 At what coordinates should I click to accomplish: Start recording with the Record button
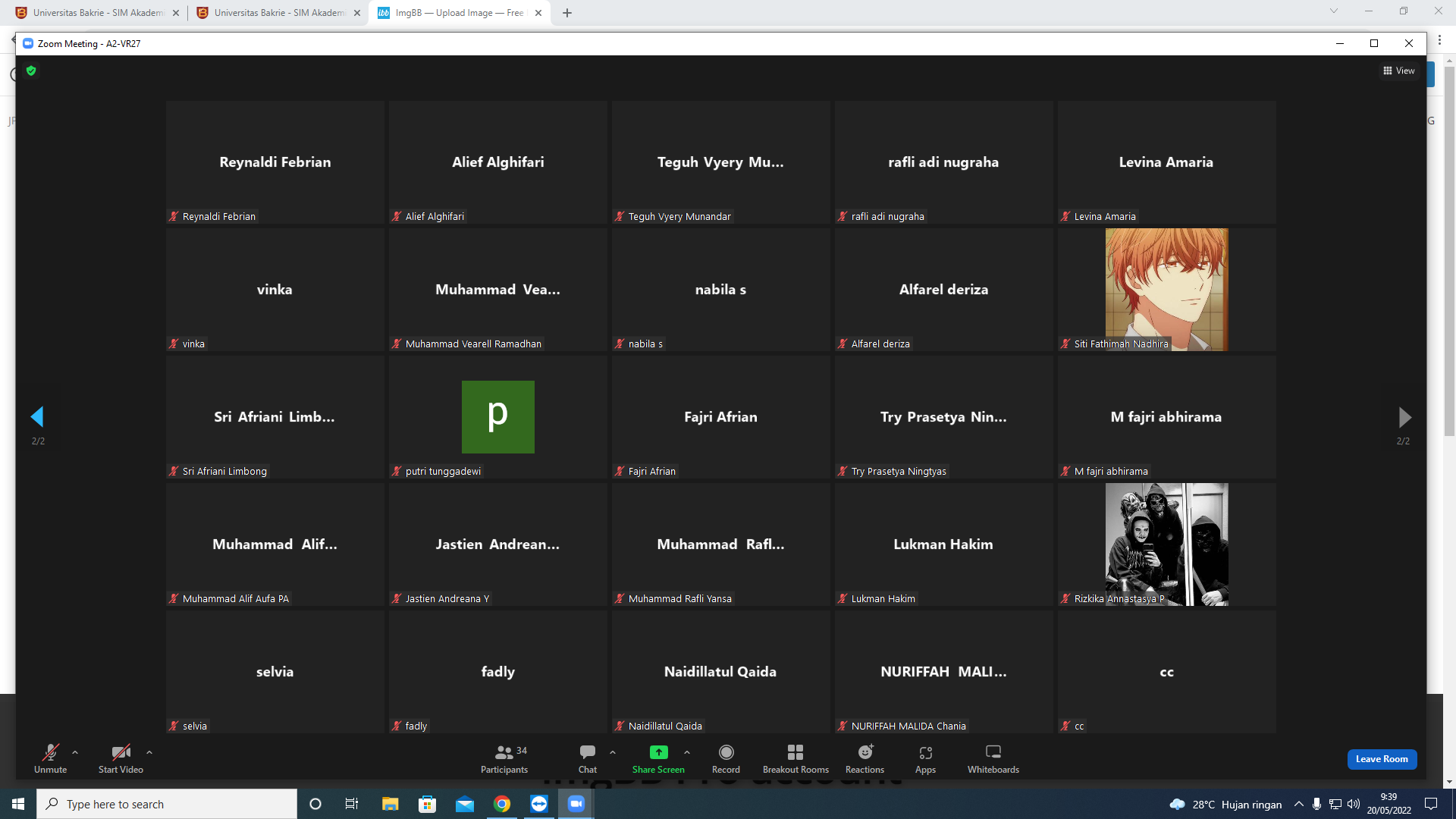click(x=726, y=758)
